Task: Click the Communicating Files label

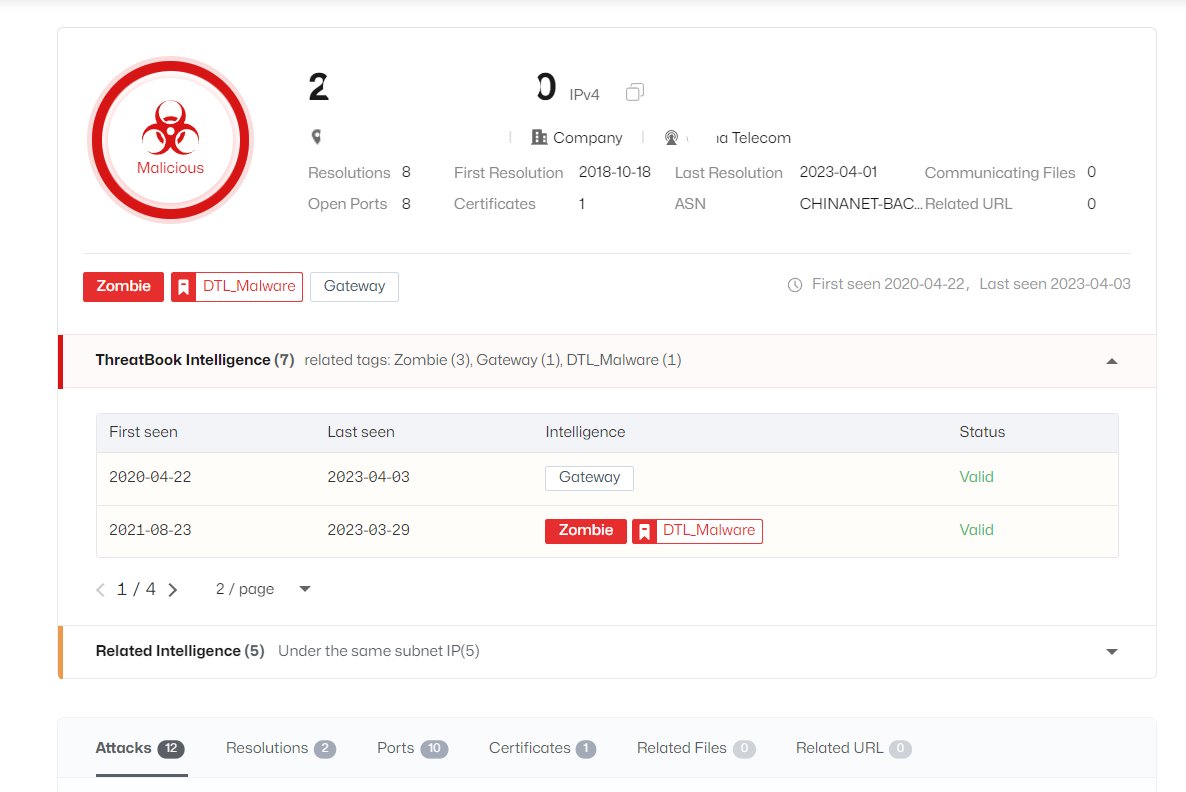Action: (x=999, y=173)
